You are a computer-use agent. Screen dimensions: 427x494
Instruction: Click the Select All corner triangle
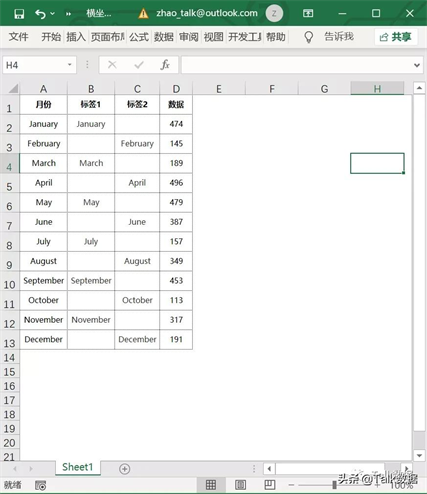[x=13, y=89]
